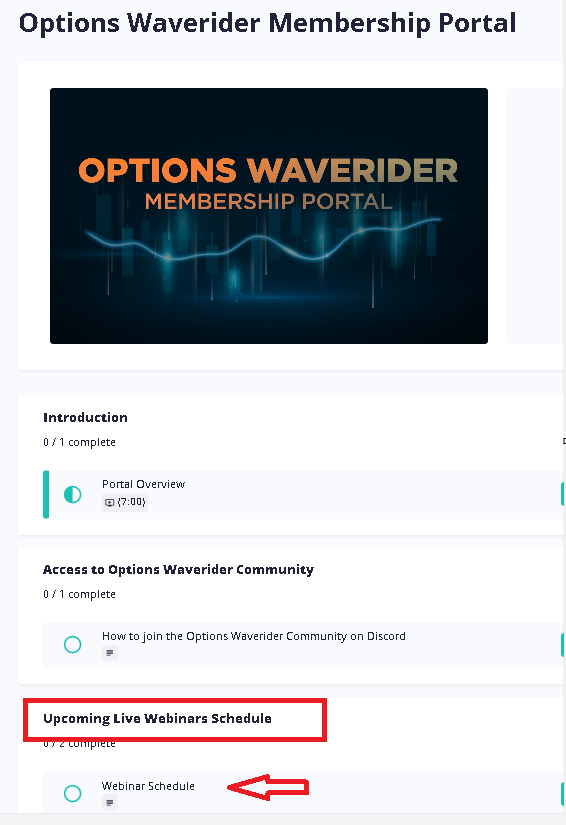Click the Options Waverider Membership Portal banner image
The height and width of the screenshot is (825, 566).
(269, 216)
